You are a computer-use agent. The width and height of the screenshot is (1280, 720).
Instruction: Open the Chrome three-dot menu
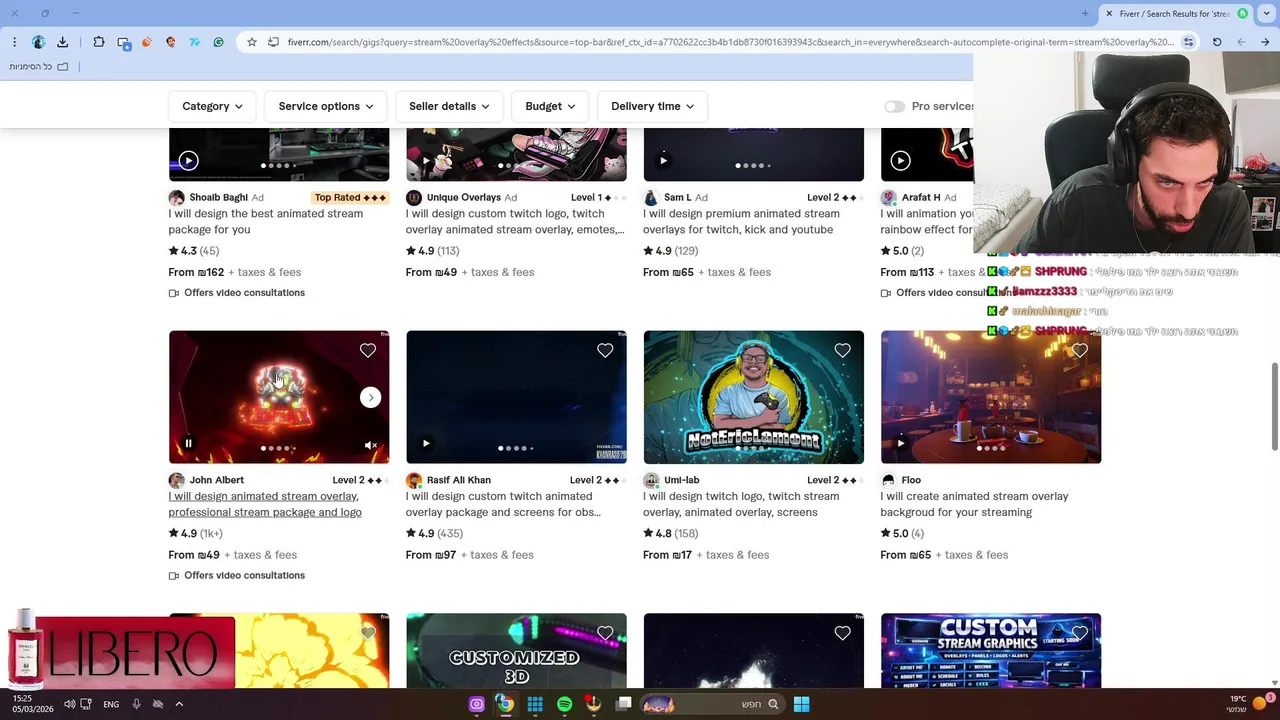(14, 42)
